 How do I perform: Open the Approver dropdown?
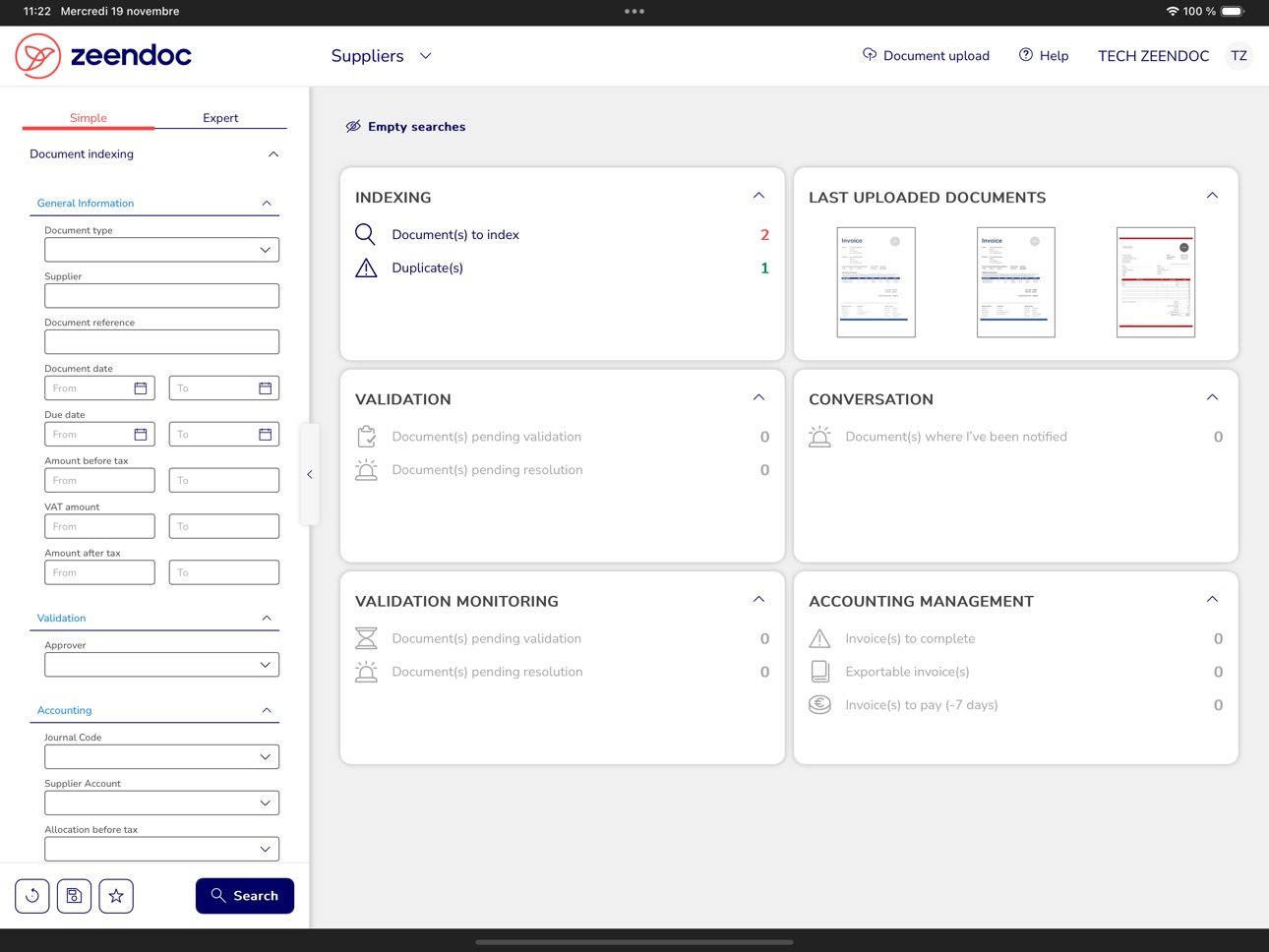(161, 665)
